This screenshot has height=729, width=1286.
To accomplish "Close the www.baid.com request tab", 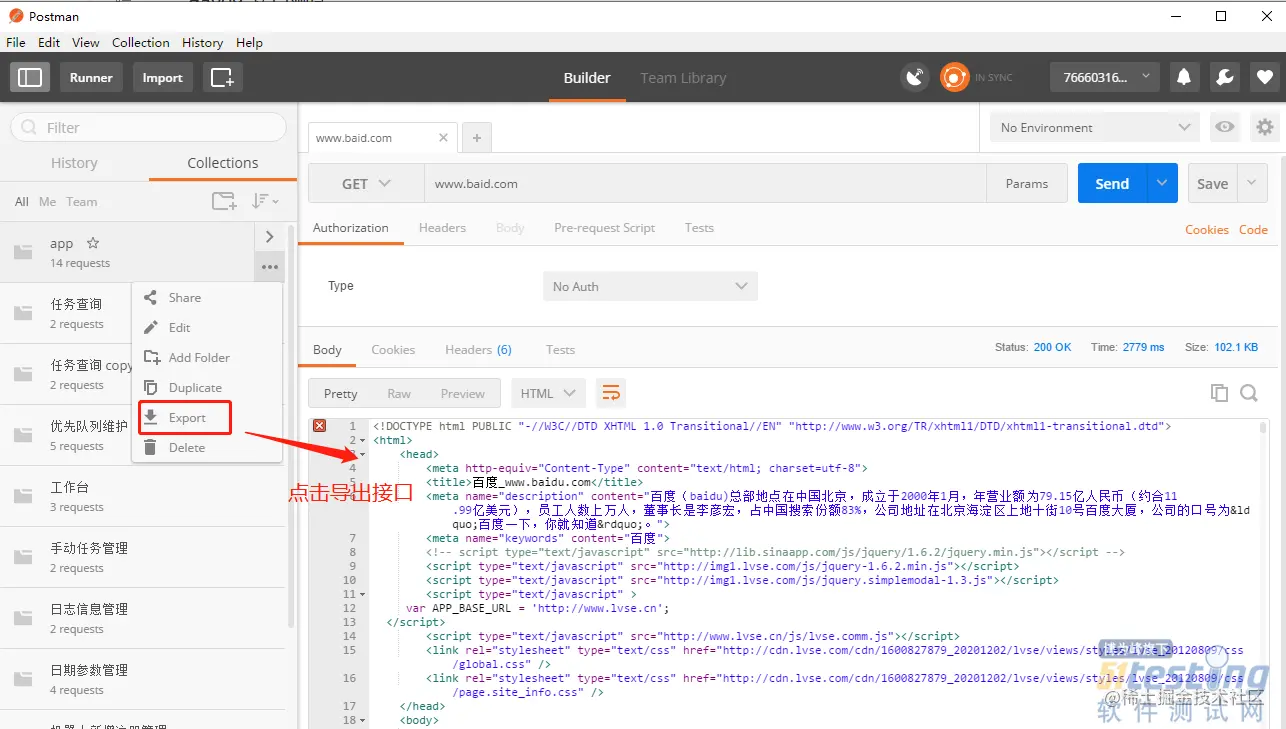I will [443, 138].
